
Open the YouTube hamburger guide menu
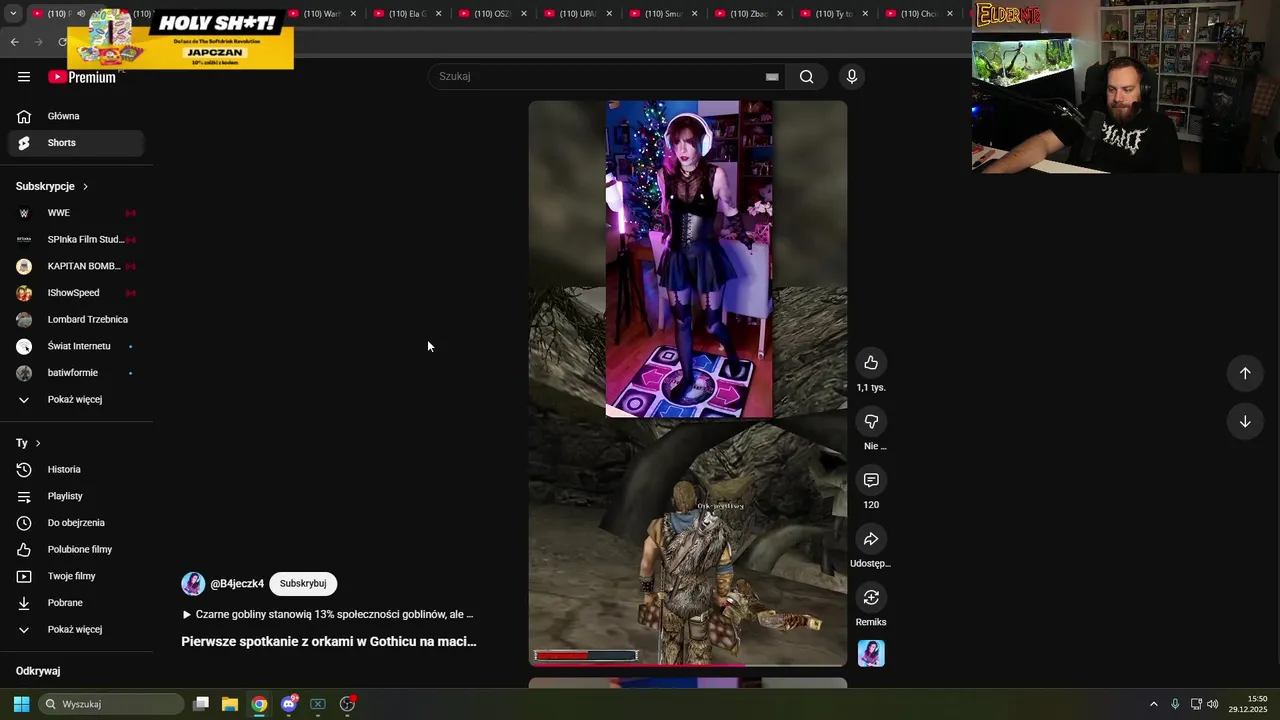click(x=24, y=77)
